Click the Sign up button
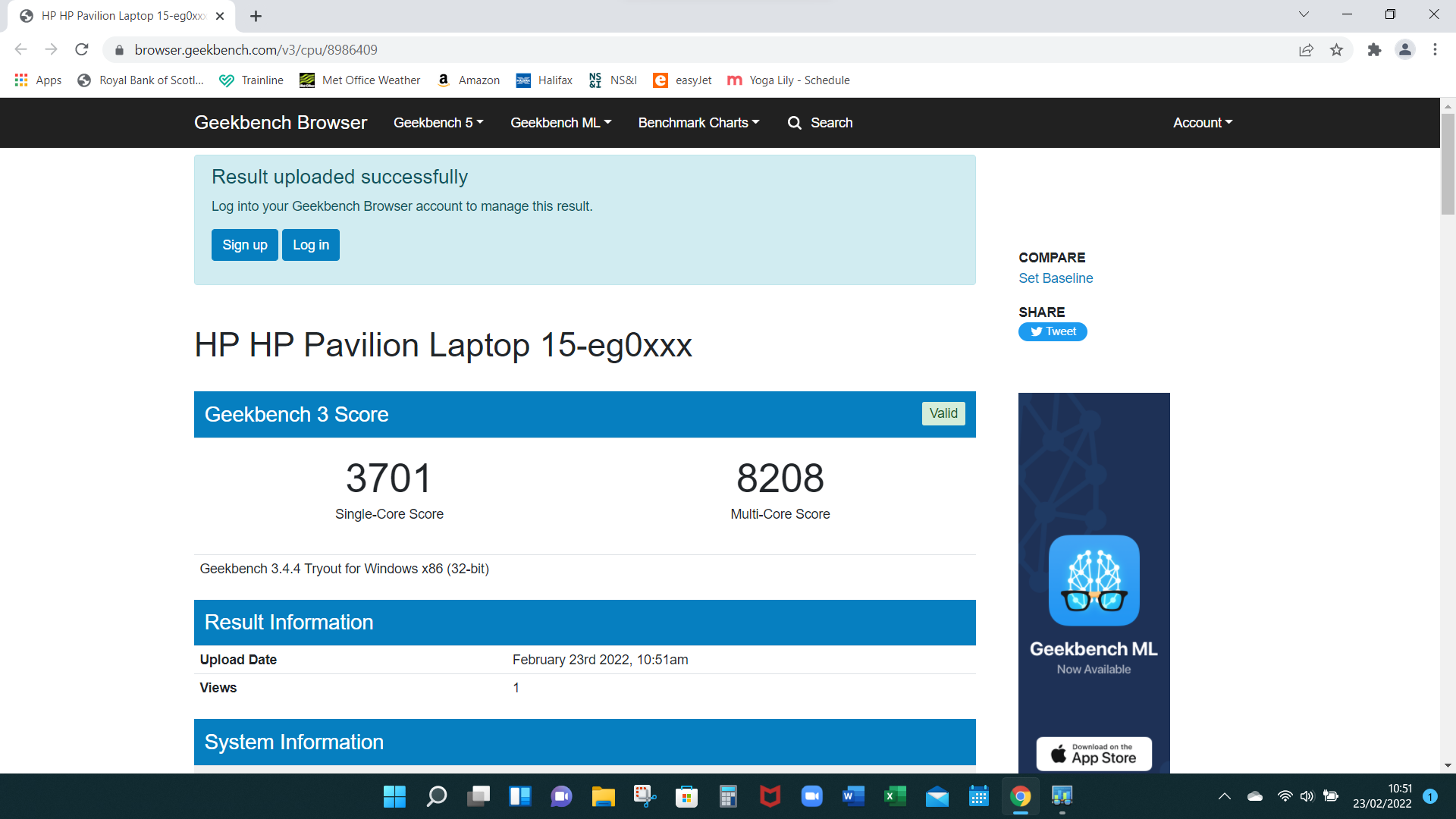This screenshot has width=1456, height=819. (245, 245)
